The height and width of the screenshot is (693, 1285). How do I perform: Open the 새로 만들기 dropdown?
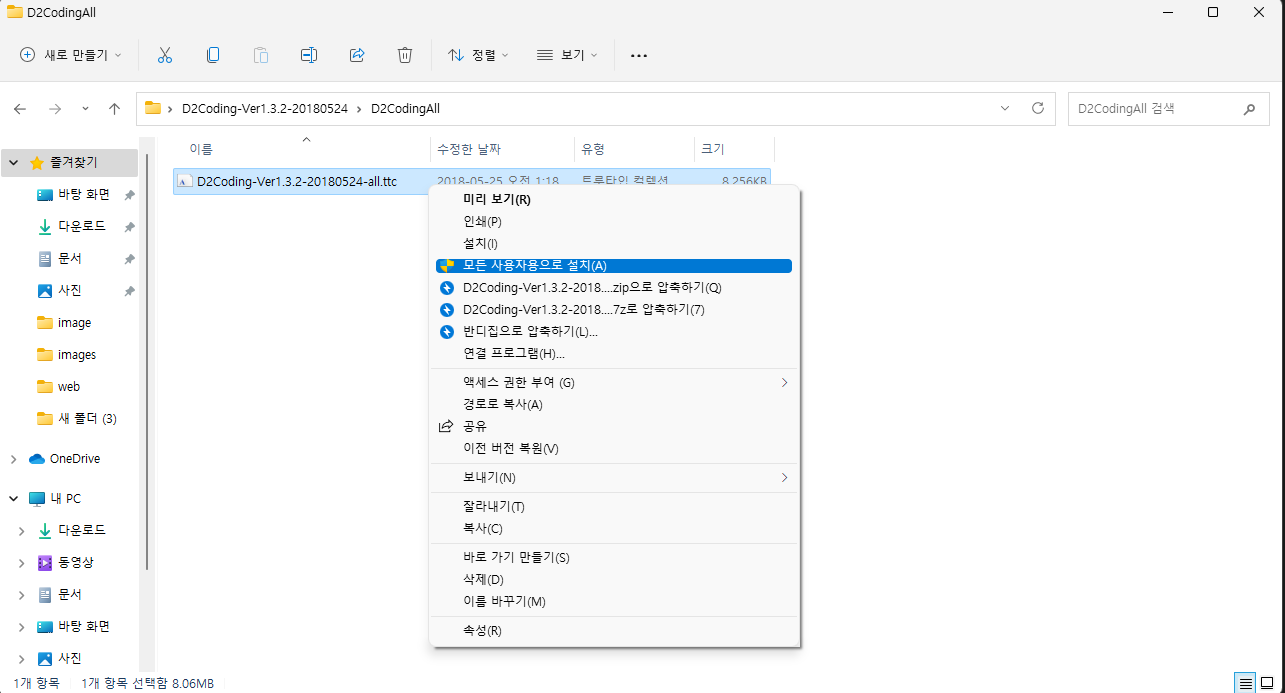[x=71, y=55]
